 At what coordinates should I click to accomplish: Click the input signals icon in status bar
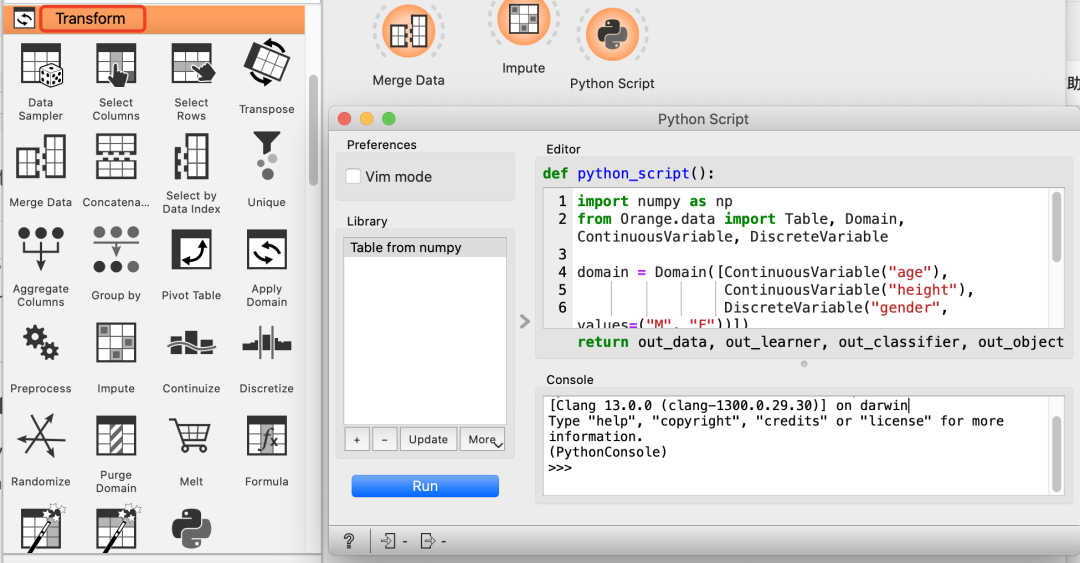[388, 541]
